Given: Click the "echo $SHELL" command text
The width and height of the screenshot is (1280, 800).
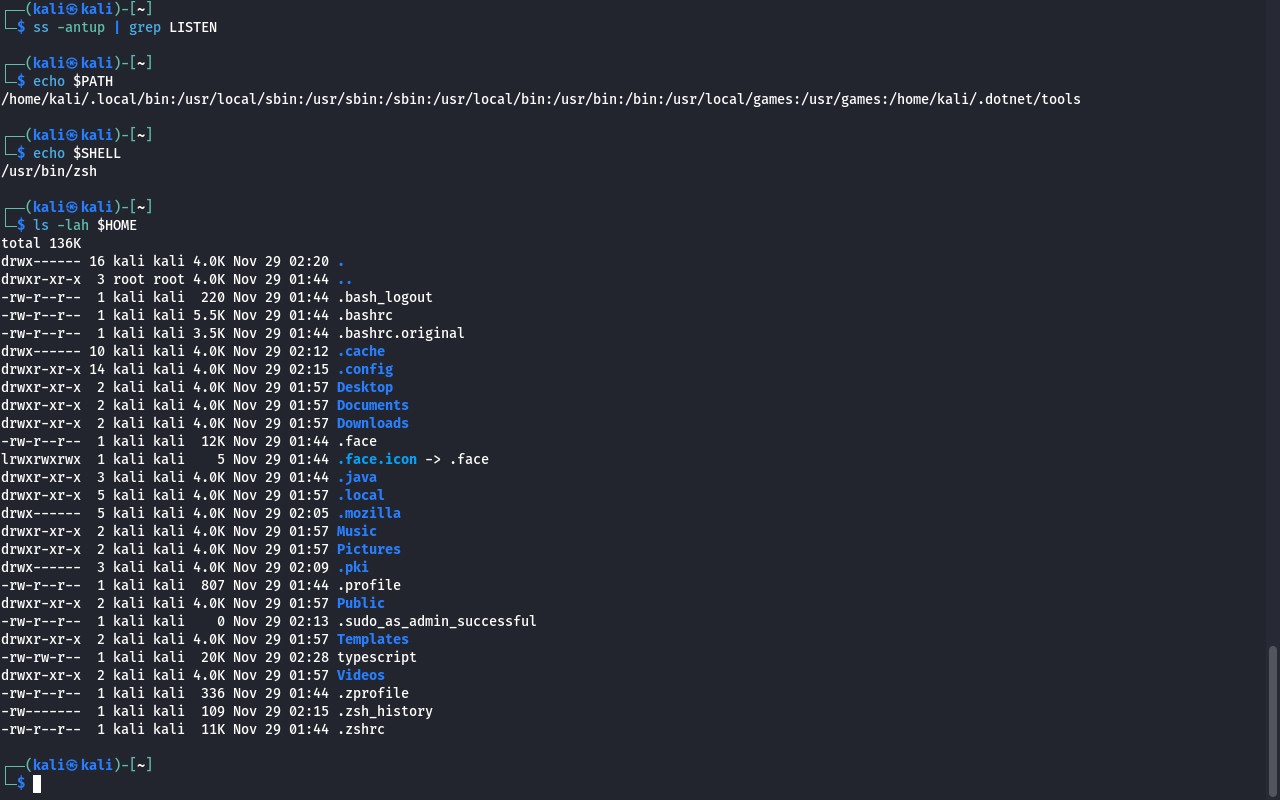Looking at the screenshot, I should pyautogui.click(x=77, y=153).
